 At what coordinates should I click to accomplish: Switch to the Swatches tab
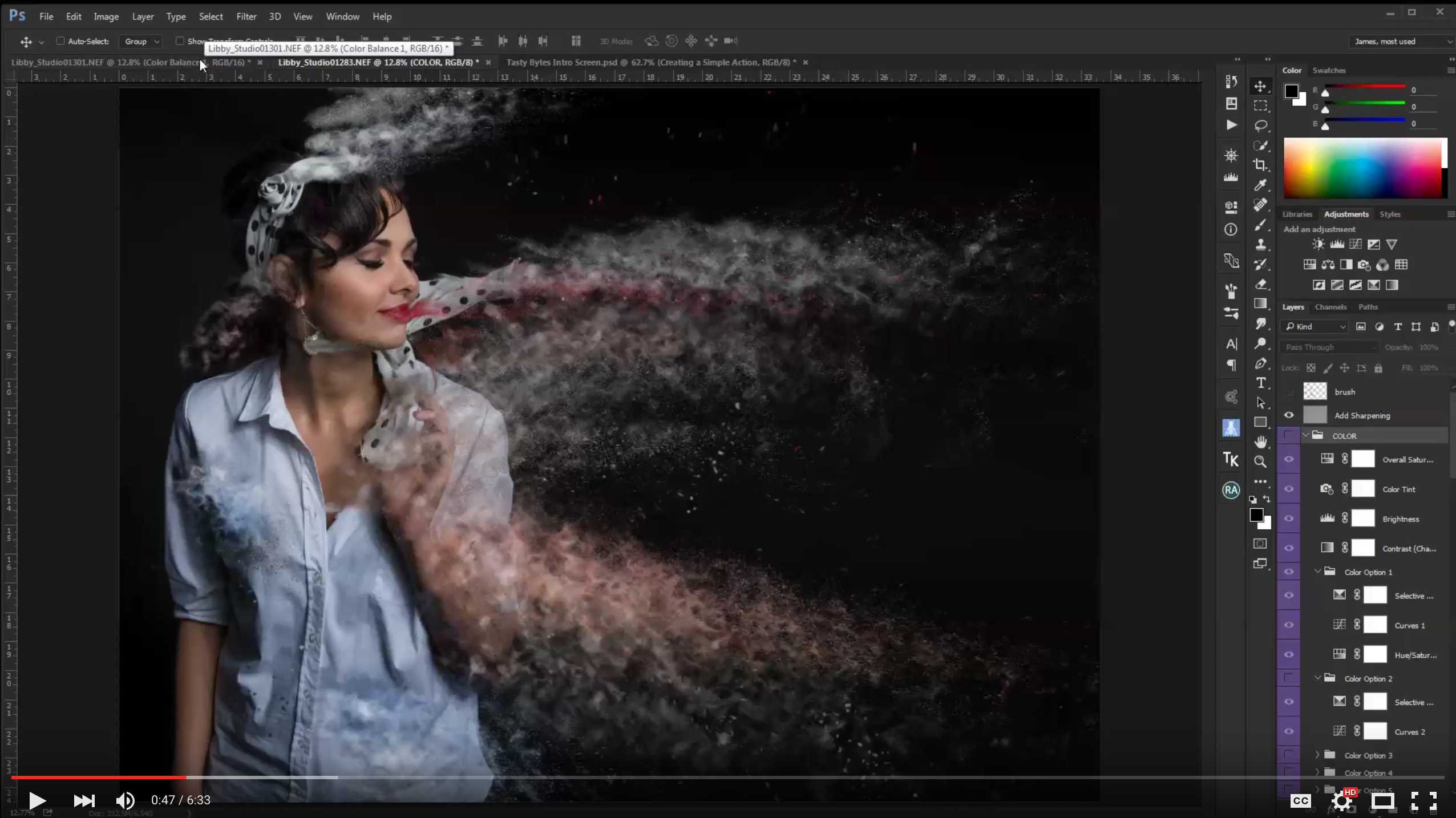click(1329, 70)
